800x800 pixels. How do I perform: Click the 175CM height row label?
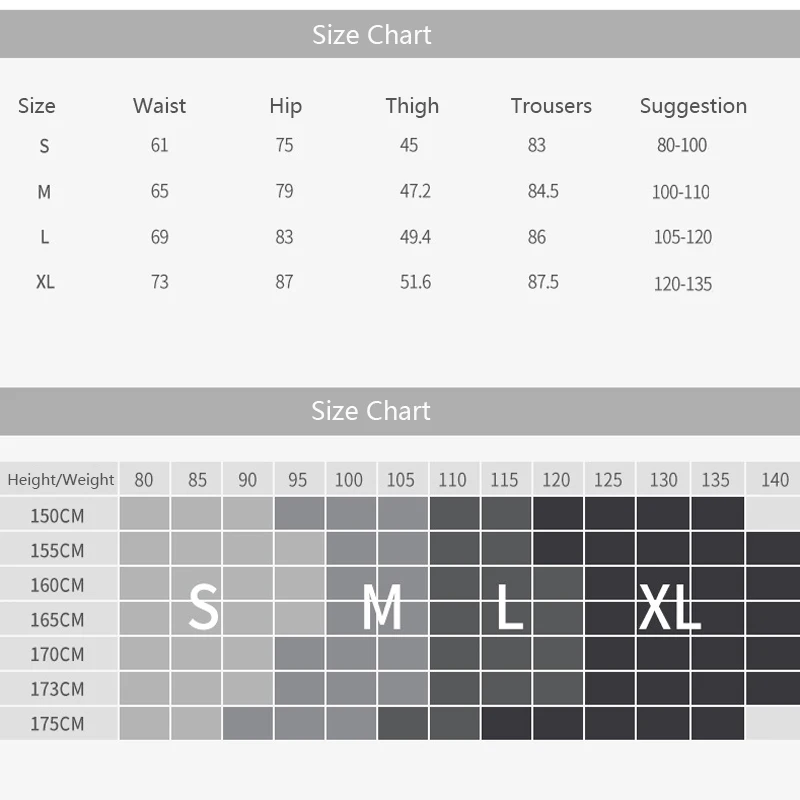[x=57, y=724]
